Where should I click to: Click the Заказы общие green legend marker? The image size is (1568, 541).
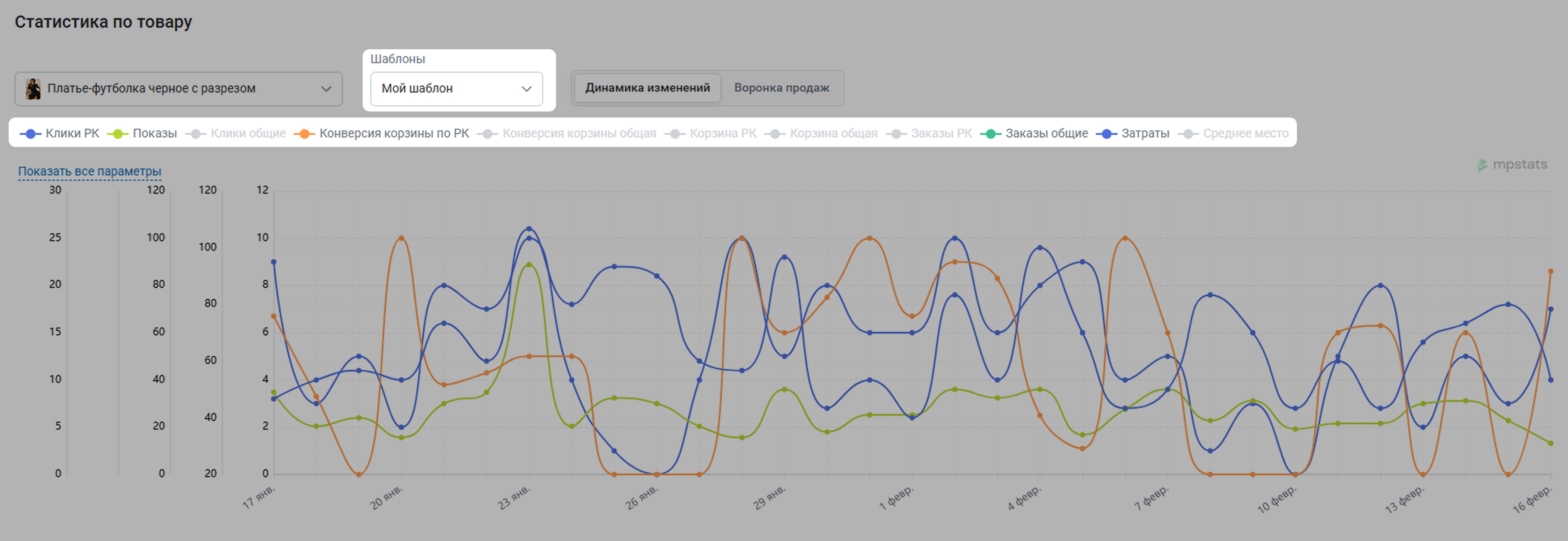(990, 134)
